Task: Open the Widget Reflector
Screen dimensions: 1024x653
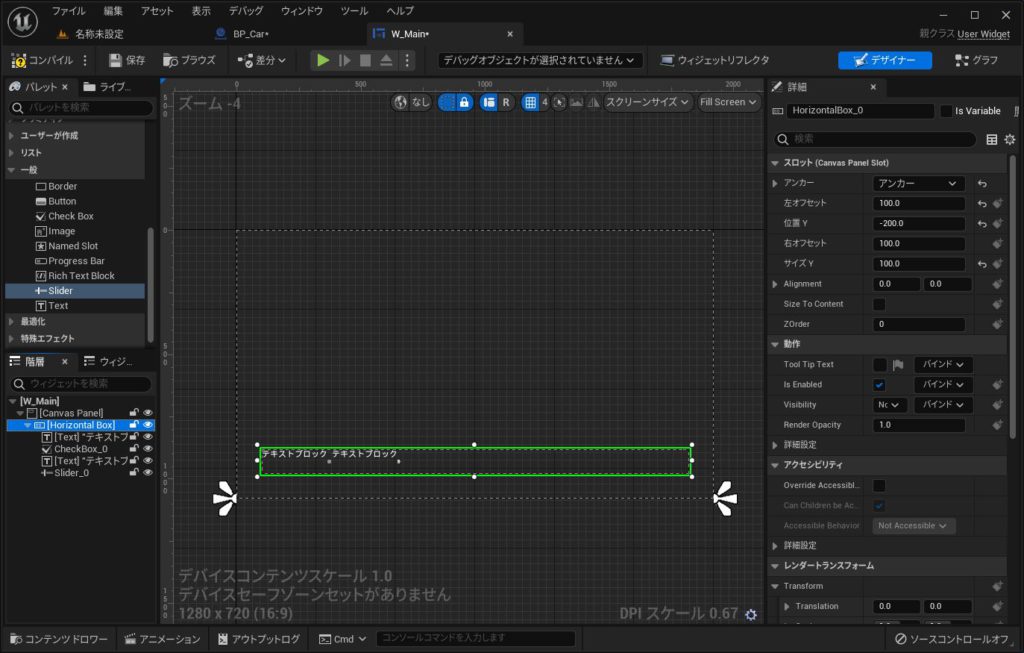Action: pyautogui.click(x=715, y=60)
